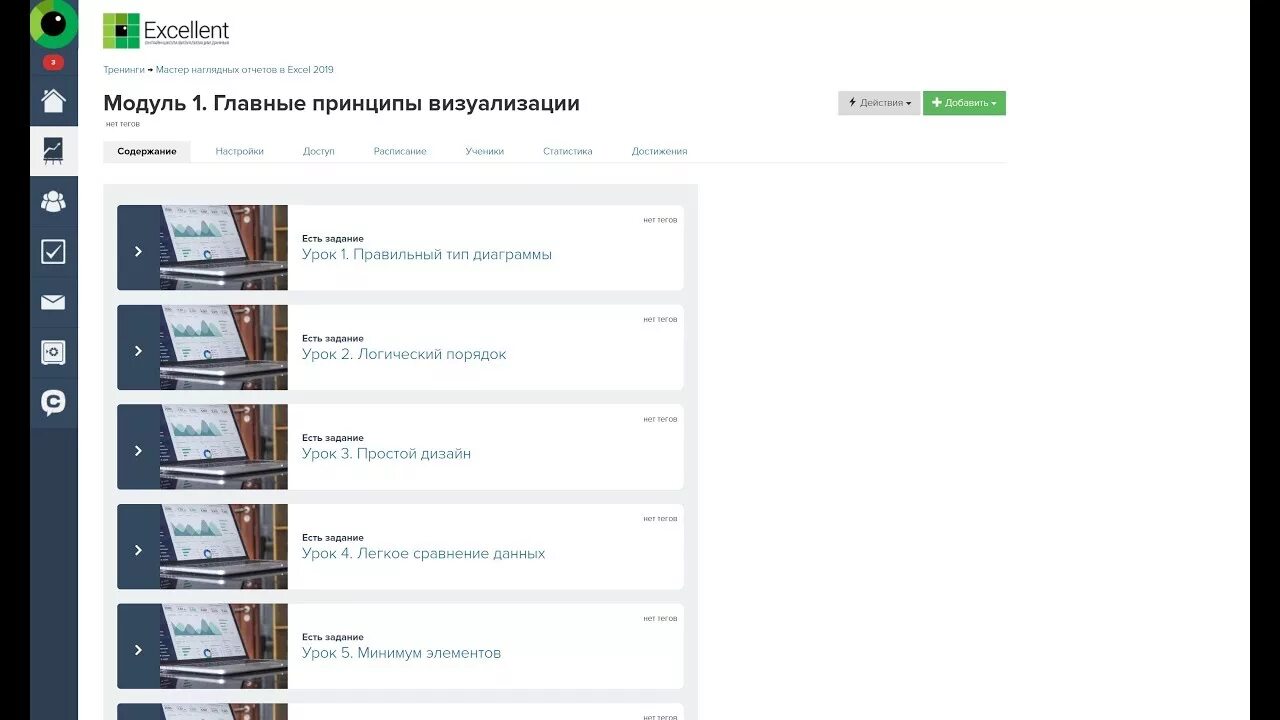
Task: Open the Chat bubble sidebar icon
Action: click(53, 403)
